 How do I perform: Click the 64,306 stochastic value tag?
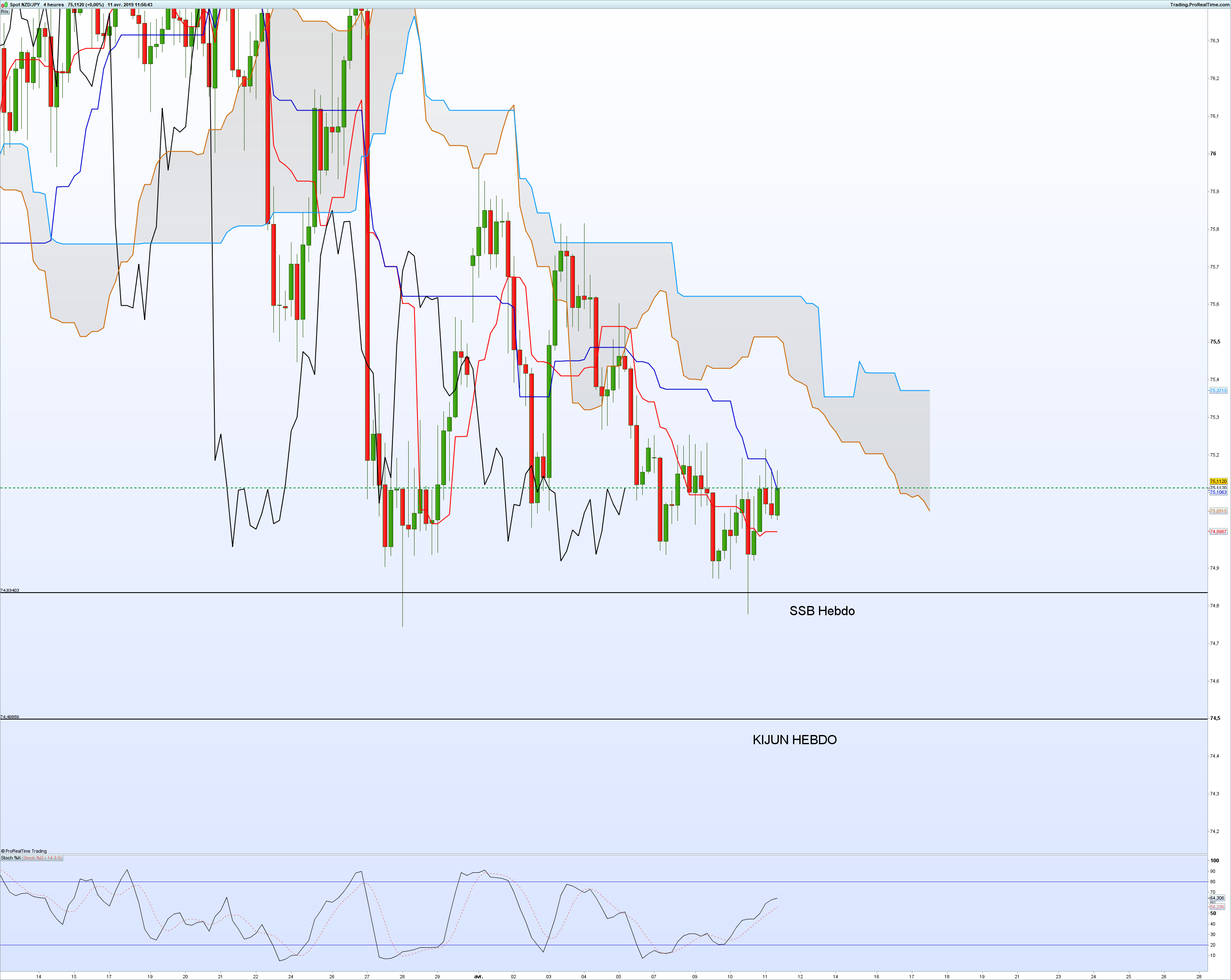pos(1217,898)
